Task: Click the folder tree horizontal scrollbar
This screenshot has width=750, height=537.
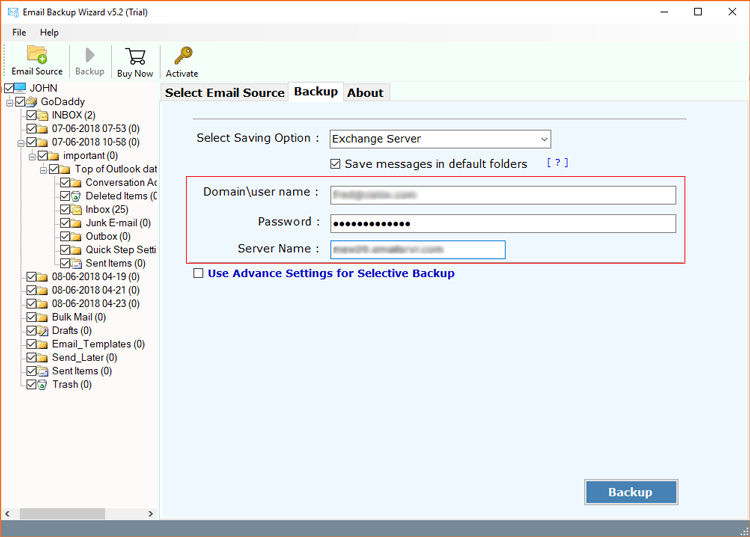Action: 75,513
